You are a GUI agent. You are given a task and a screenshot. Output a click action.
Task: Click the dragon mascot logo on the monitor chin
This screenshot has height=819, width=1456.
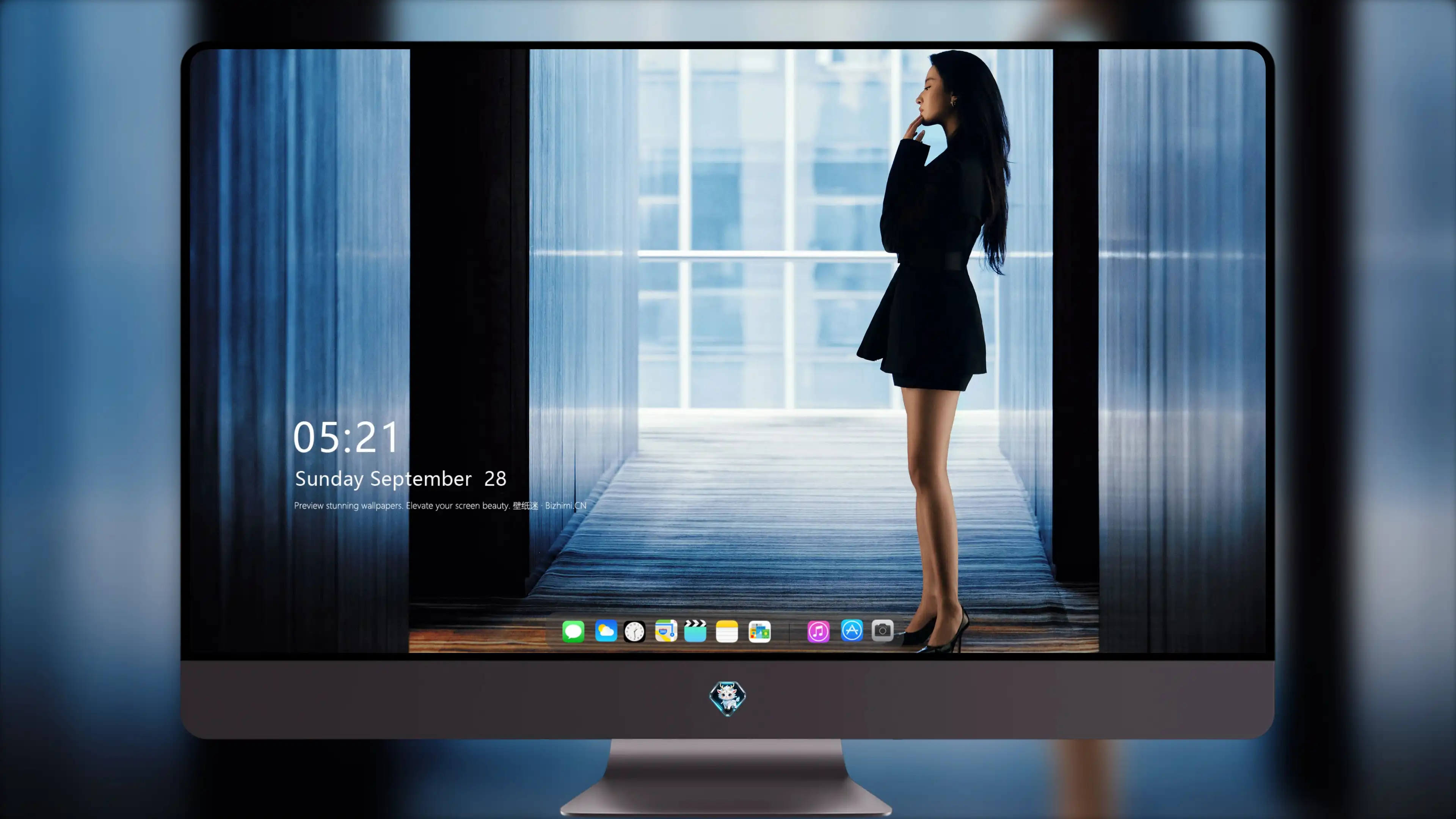728,698
